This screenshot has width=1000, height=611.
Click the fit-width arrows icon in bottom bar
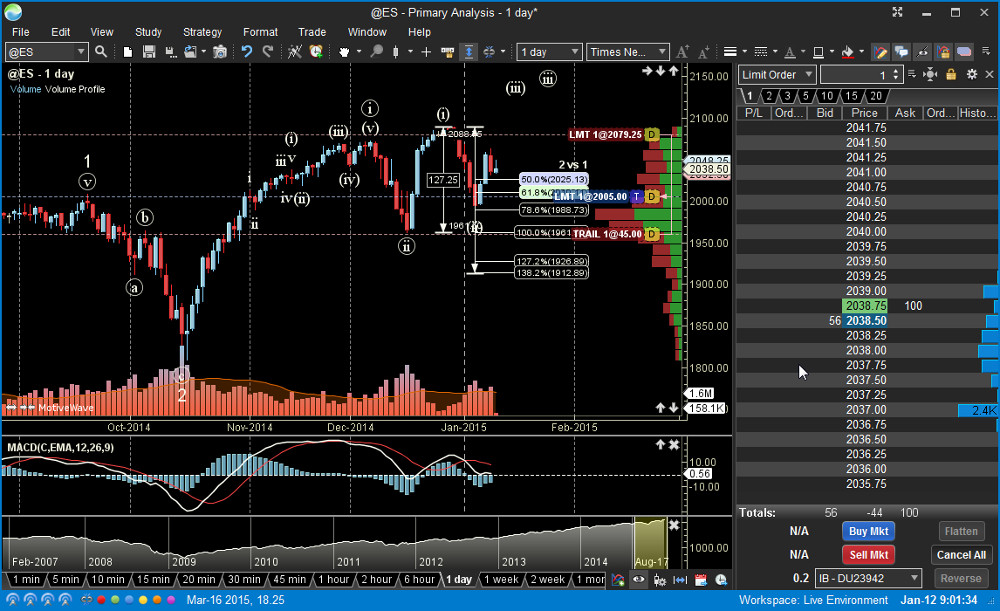(x=680, y=580)
